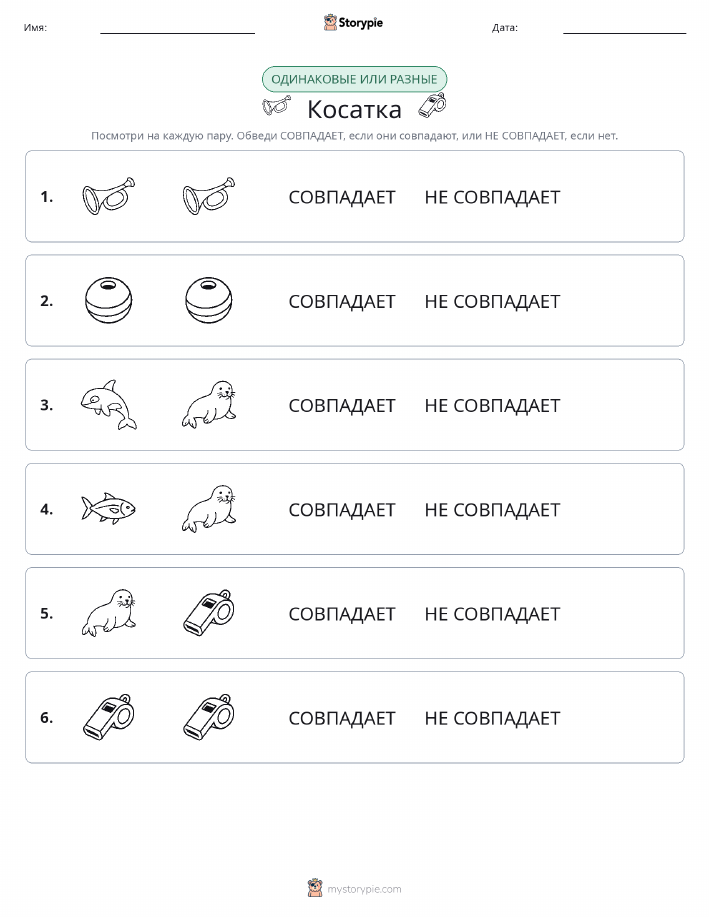Click the second ball picture in row 2
Viewport: 709px width, 917px height.
pyautogui.click(x=209, y=300)
